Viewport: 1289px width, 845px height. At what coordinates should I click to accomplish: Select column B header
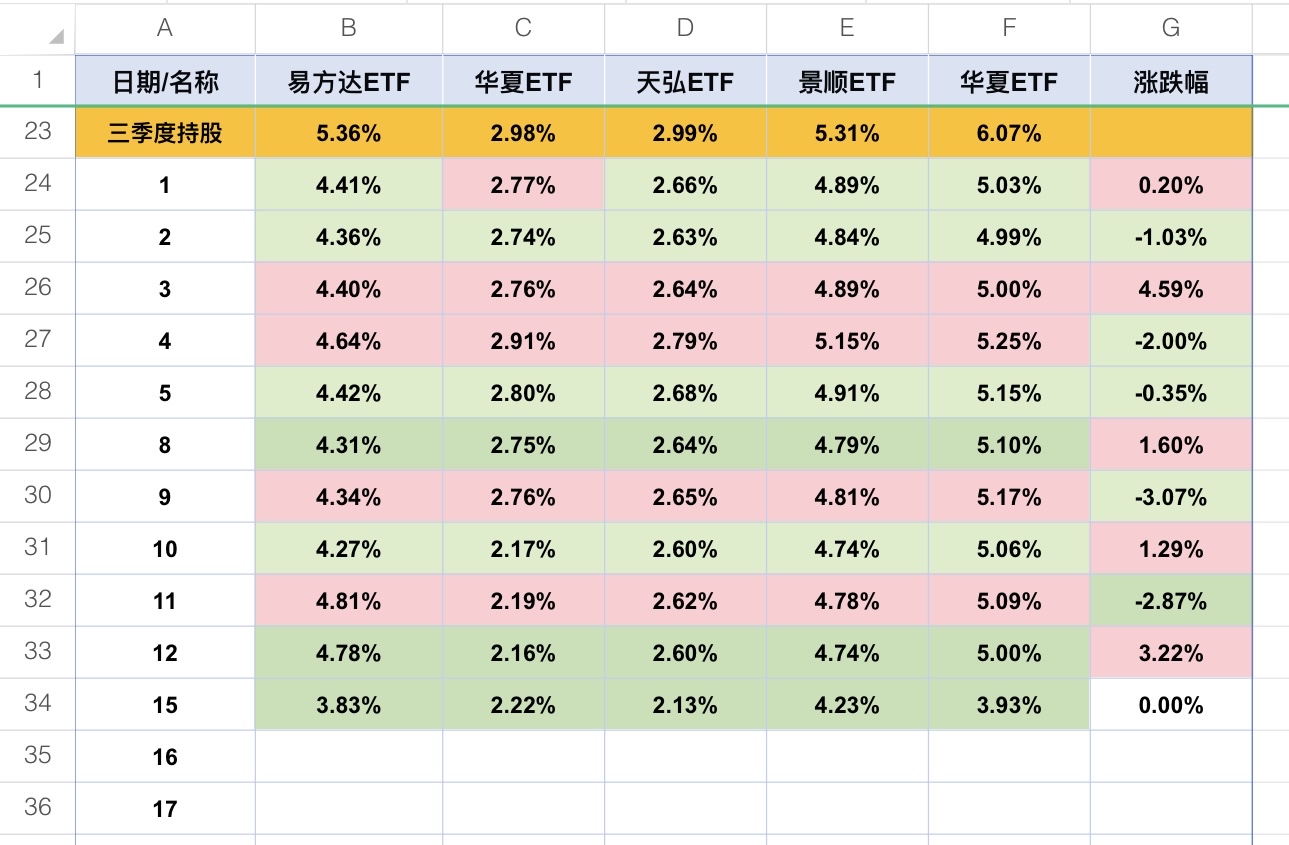[x=349, y=28]
